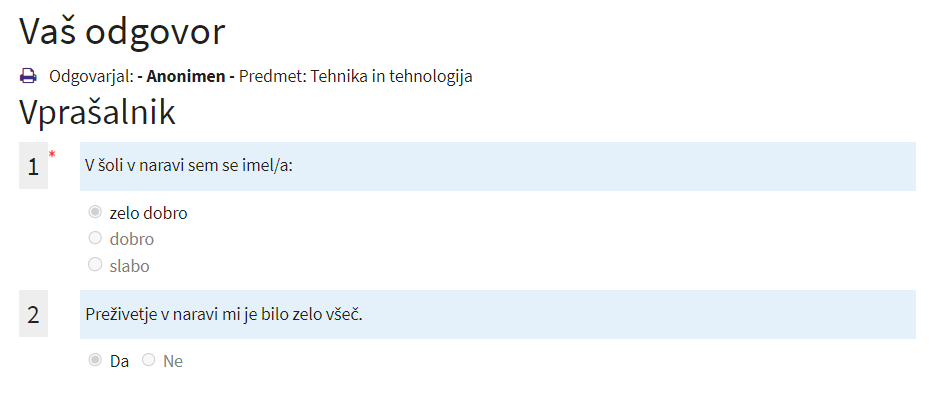Choose the "Ne" radio button
Image resolution: width=947 pixels, height=395 pixels.
click(x=149, y=360)
